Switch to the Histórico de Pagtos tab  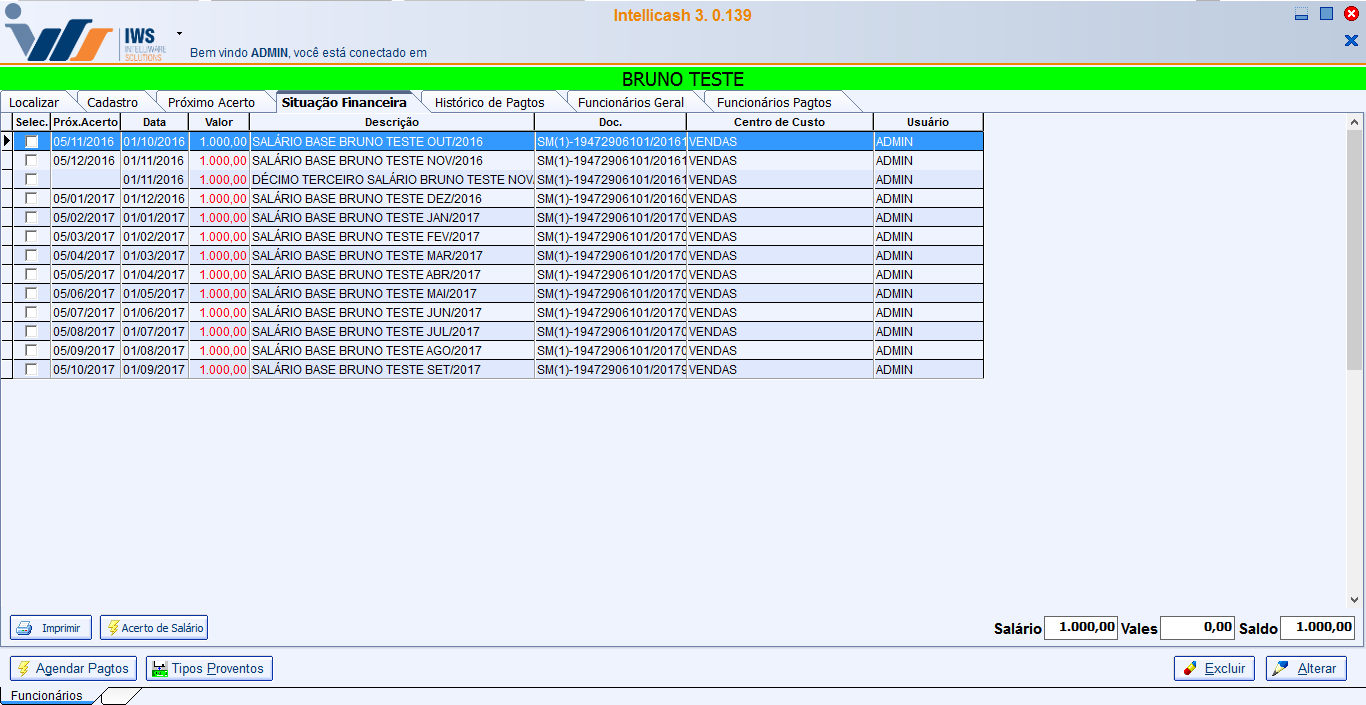pyautogui.click(x=489, y=102)
